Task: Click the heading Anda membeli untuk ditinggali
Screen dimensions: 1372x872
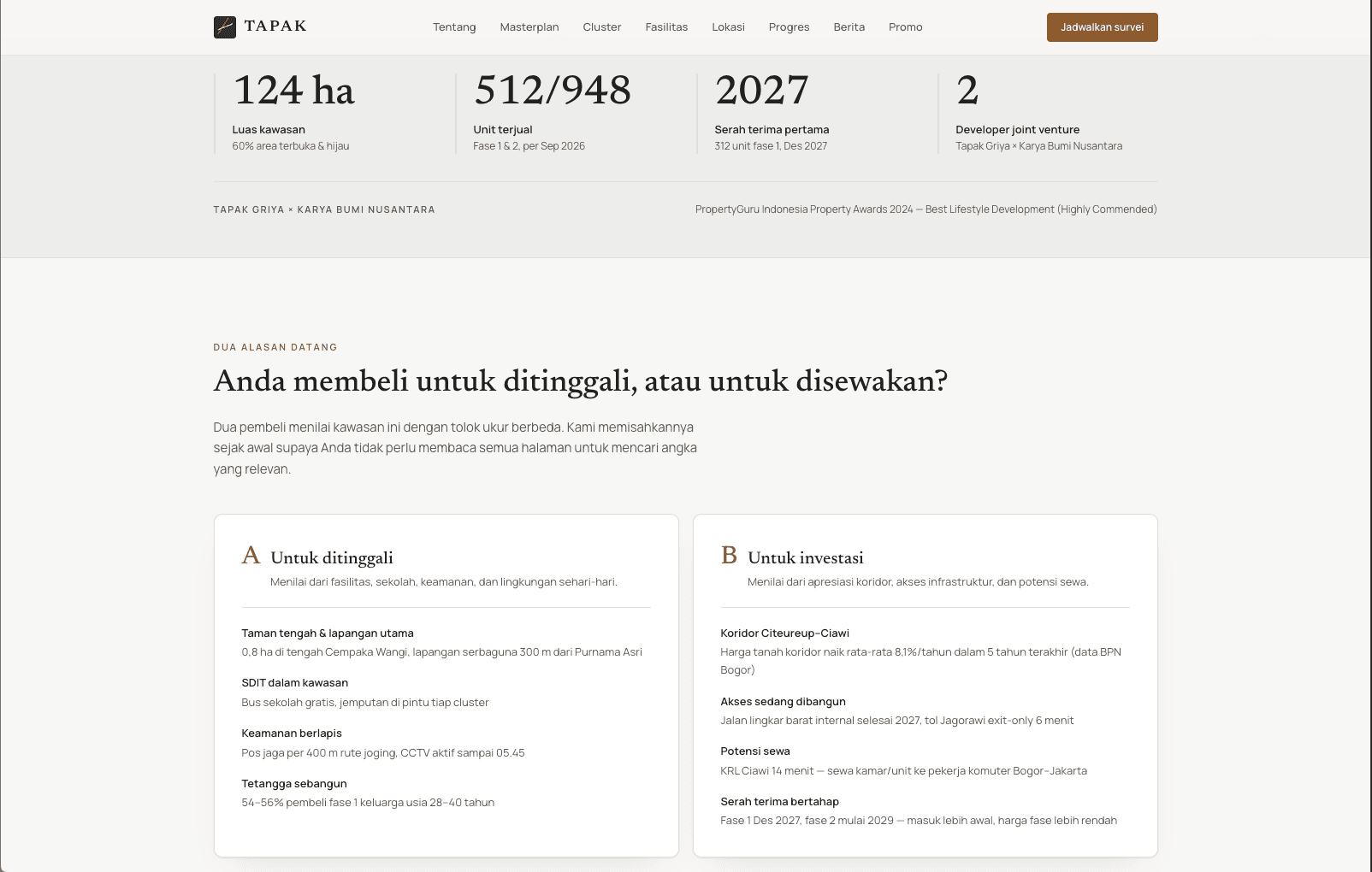Action: (581, 381)
